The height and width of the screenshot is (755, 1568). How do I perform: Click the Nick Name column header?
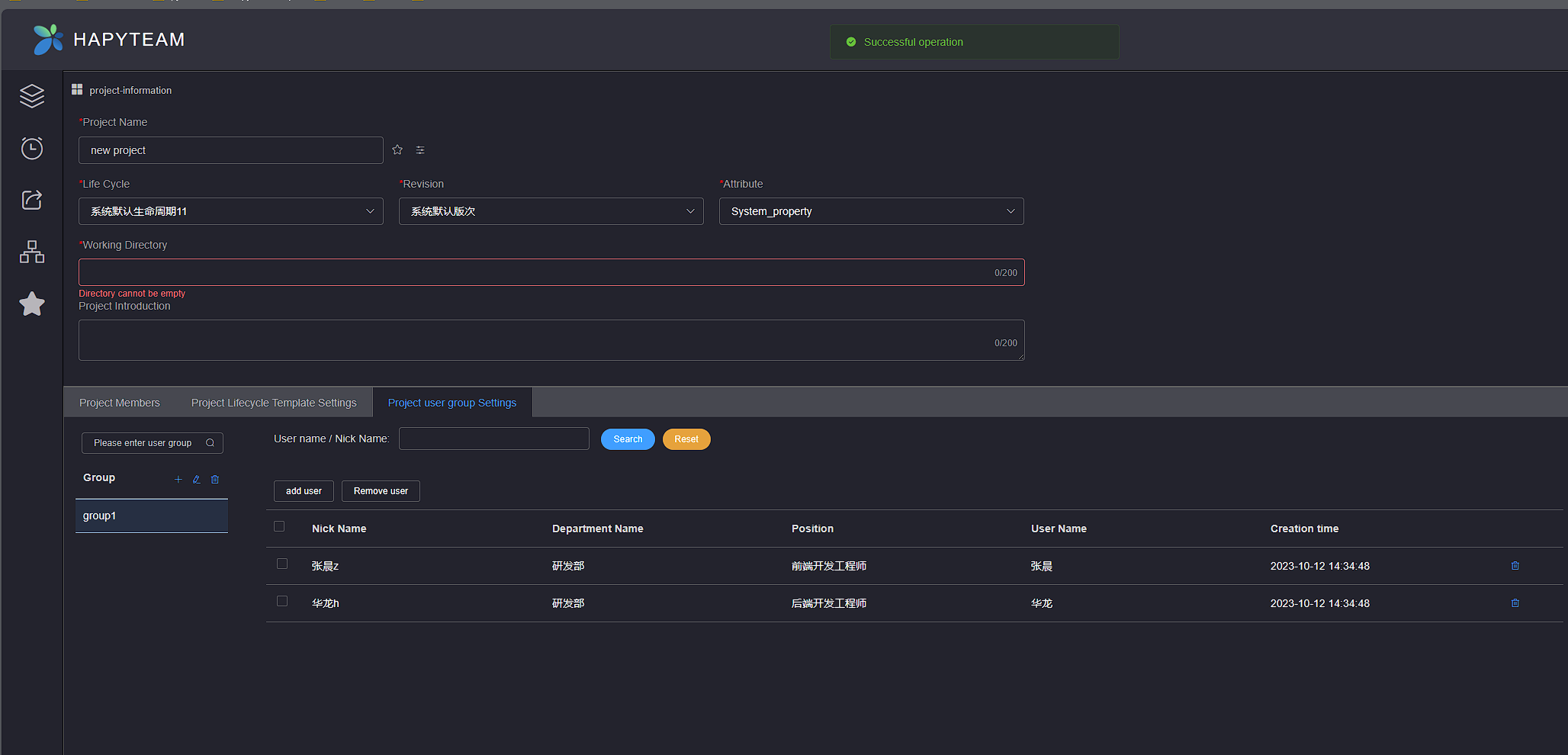[x=339, y=528]
